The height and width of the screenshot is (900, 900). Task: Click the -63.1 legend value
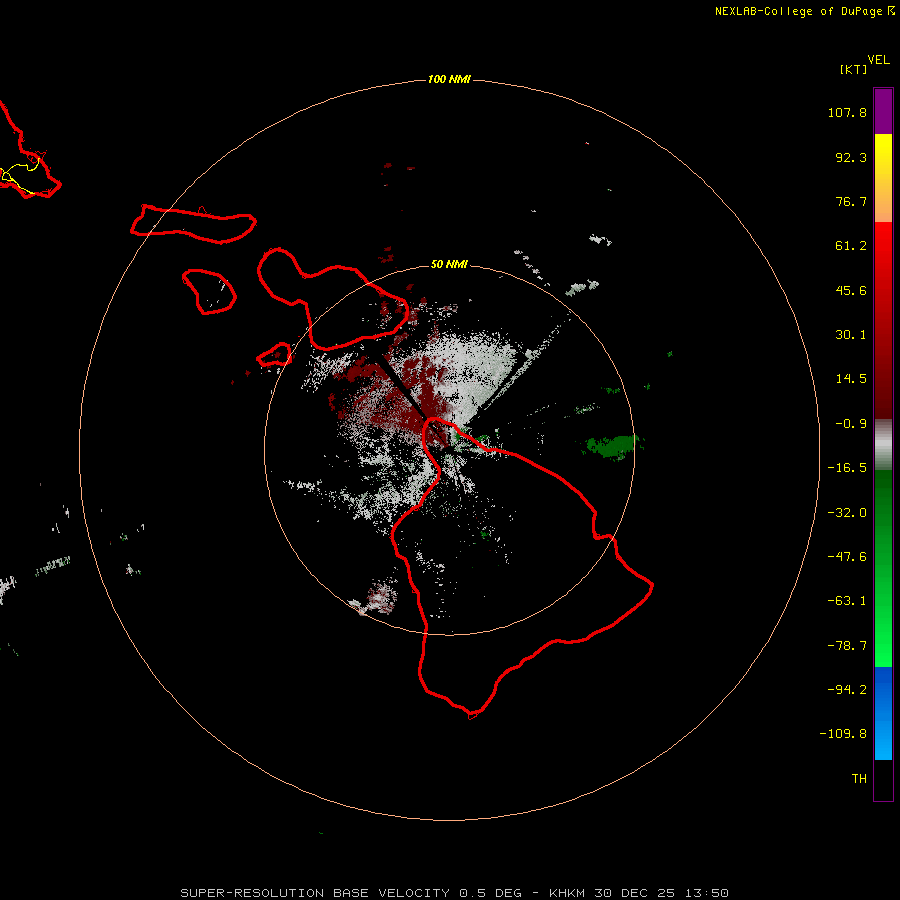(x=847, y=601)
